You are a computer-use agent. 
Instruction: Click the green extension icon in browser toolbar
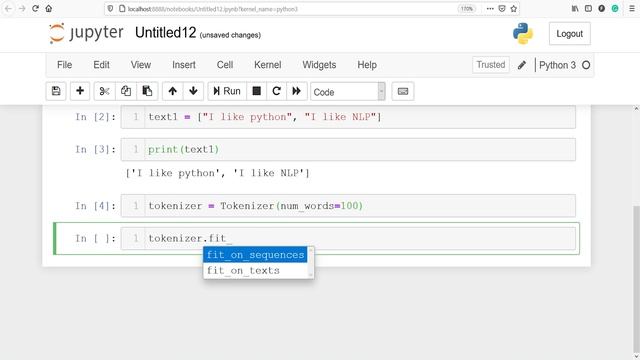tap(615, 9)
